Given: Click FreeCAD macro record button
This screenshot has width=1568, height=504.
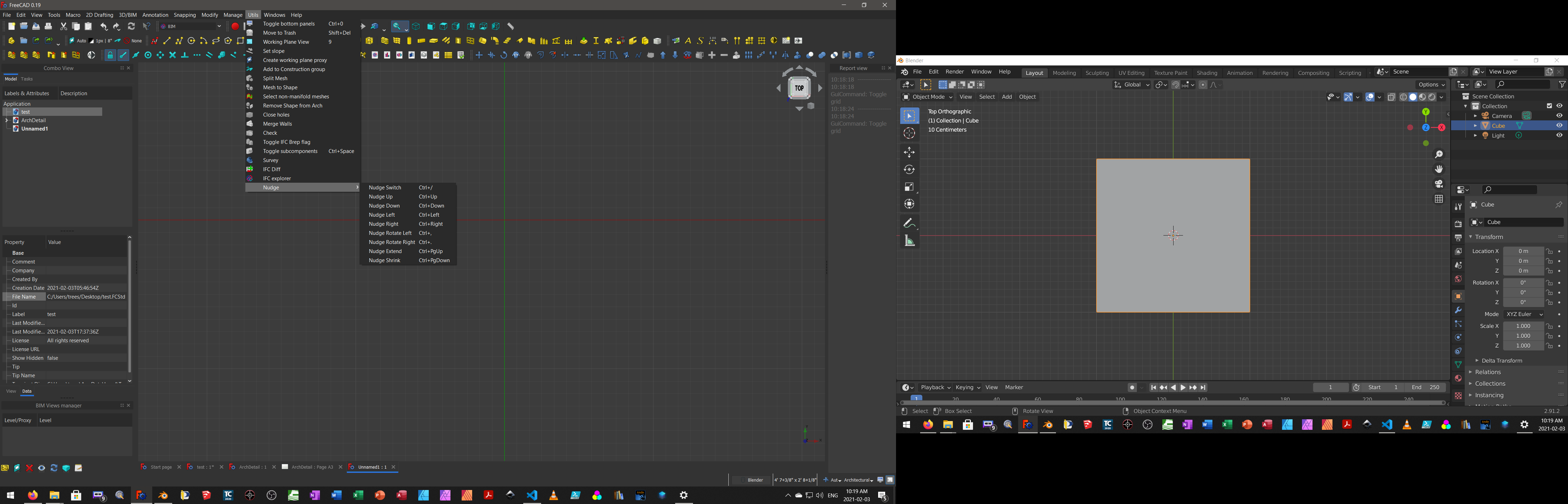Looking at the screenshot, I should [235, 27].
